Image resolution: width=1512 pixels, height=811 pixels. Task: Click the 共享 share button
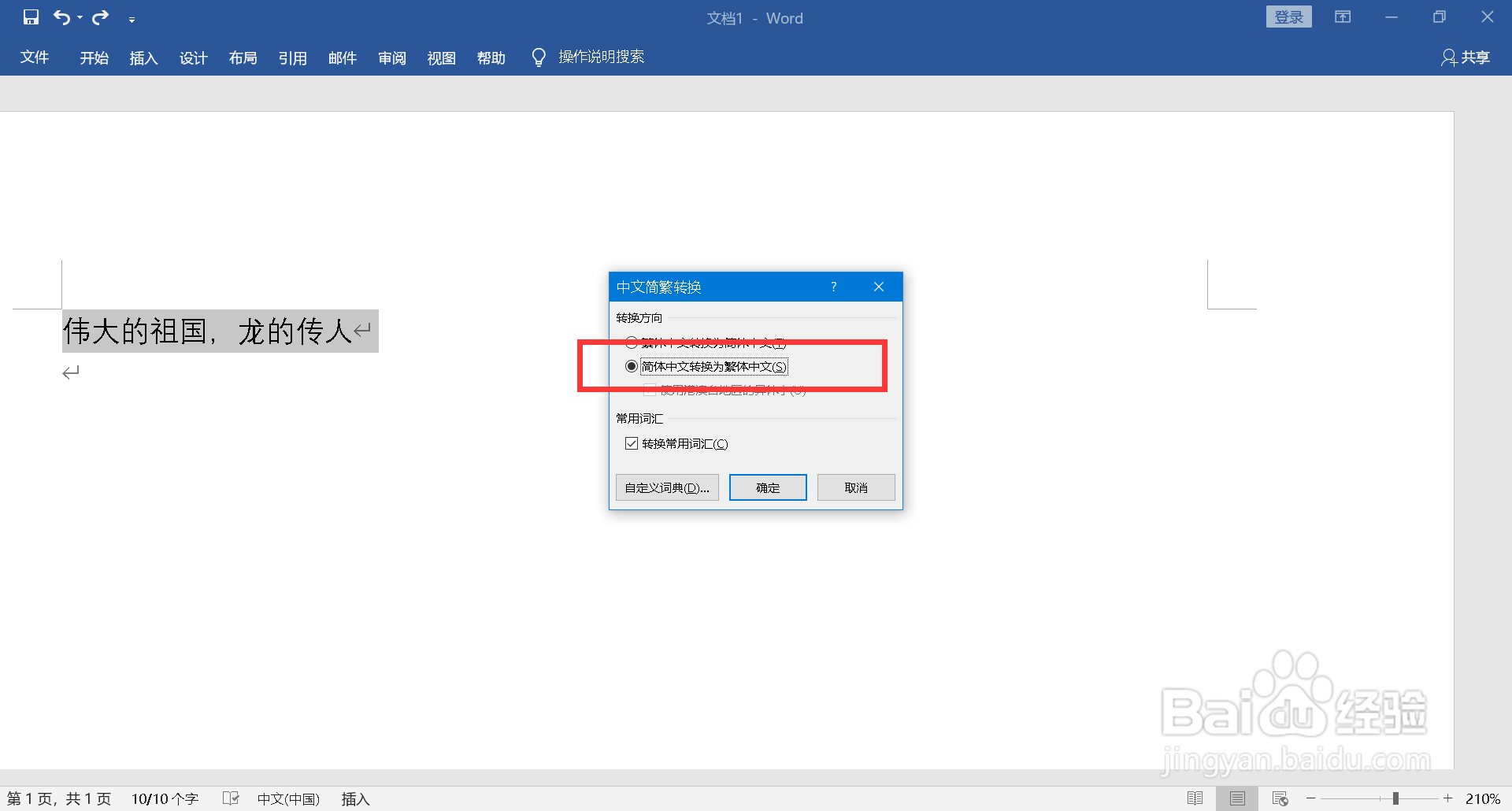pyautogui.click(x=1466, y=57)
